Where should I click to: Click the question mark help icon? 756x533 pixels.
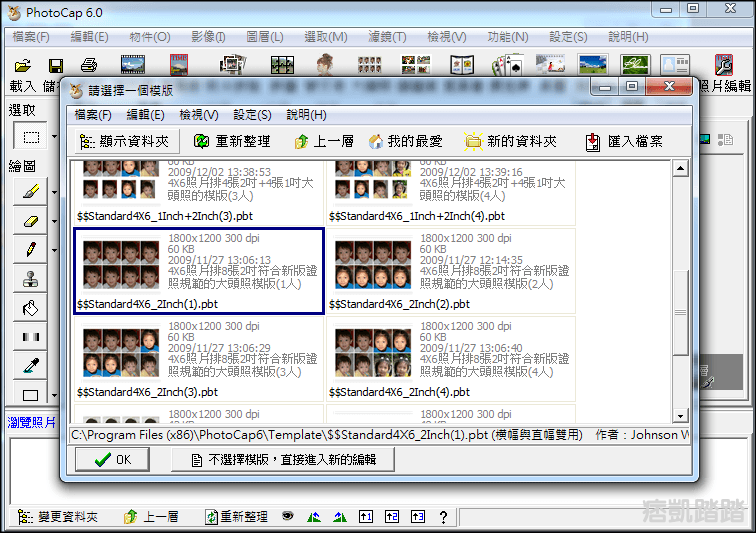pos(444,517)
